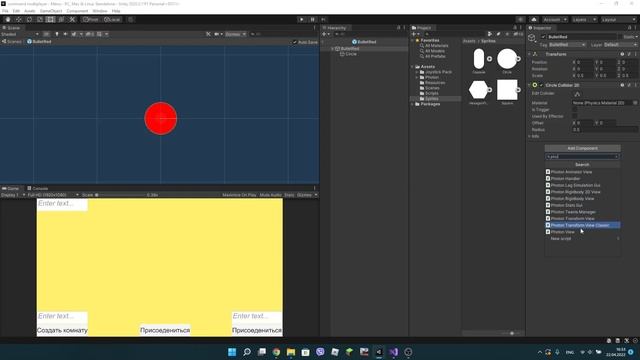This screenshot has height=360, width=640.
Task: Expand the Photon folder arrow
Action: [x=417, y=77]
